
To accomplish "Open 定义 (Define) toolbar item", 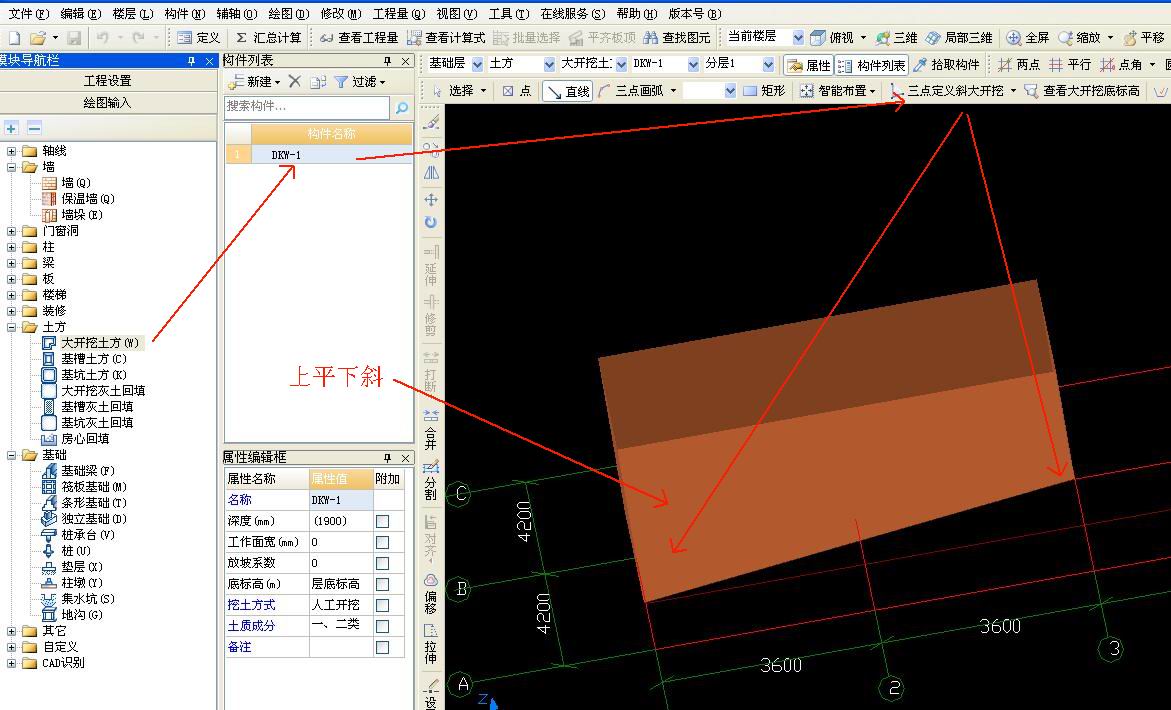I will click(x=199, y=37).
